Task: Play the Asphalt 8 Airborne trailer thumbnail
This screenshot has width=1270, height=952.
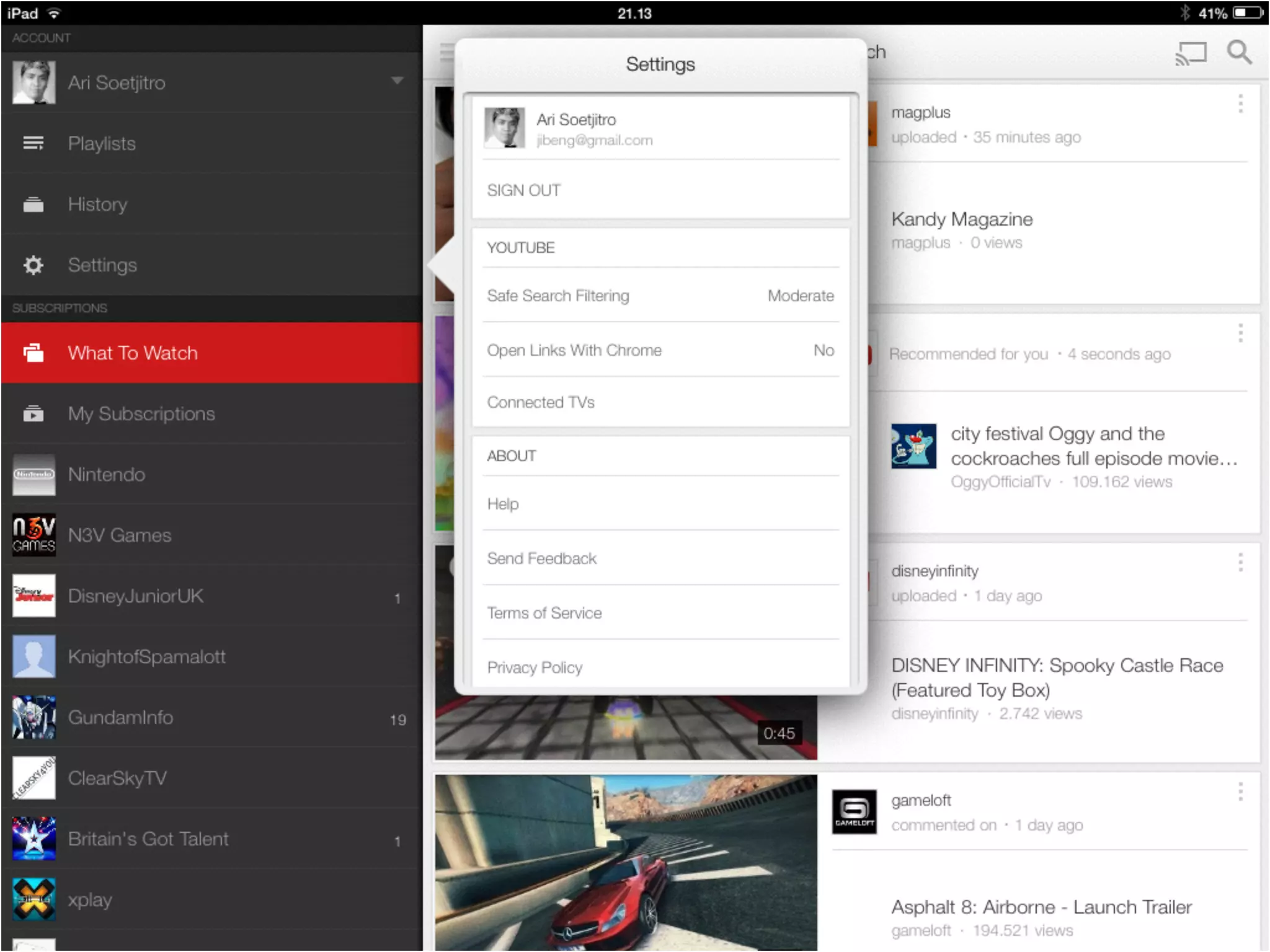Action: click(x=625, y=862)
